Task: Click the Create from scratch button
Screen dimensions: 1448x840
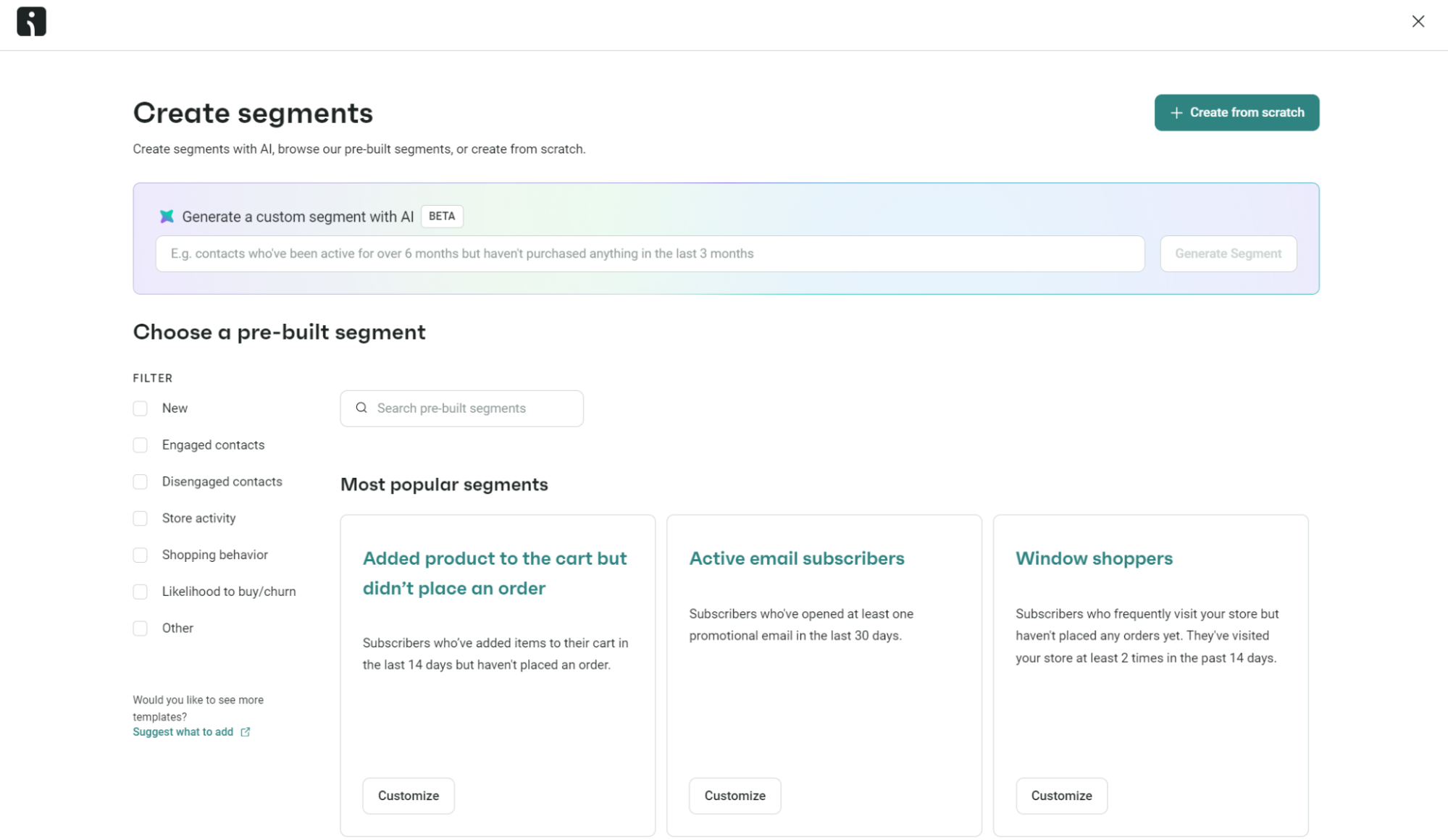Action: coord(1236,112)
